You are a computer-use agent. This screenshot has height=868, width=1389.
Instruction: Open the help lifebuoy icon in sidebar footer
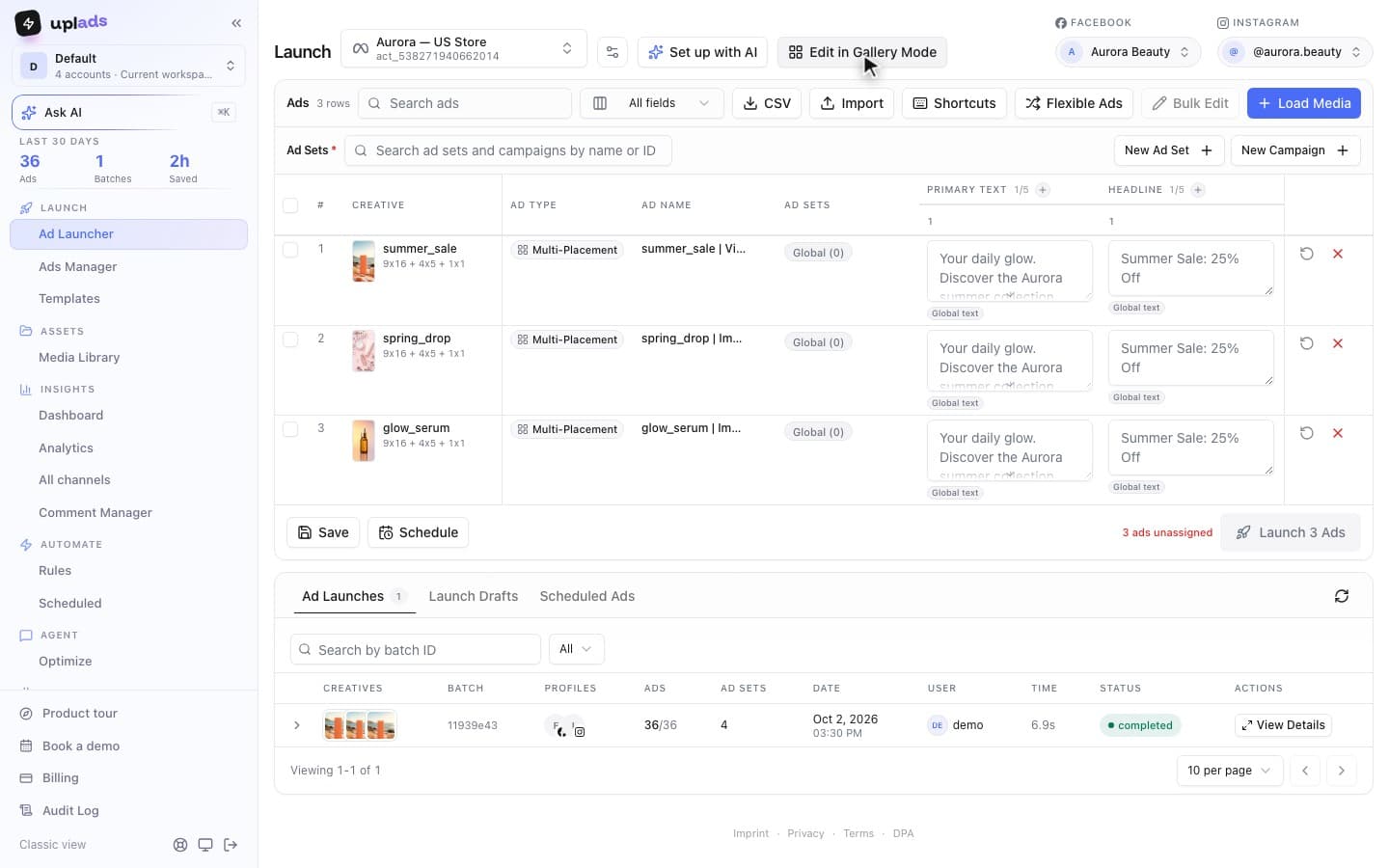(x=180, y=845)
